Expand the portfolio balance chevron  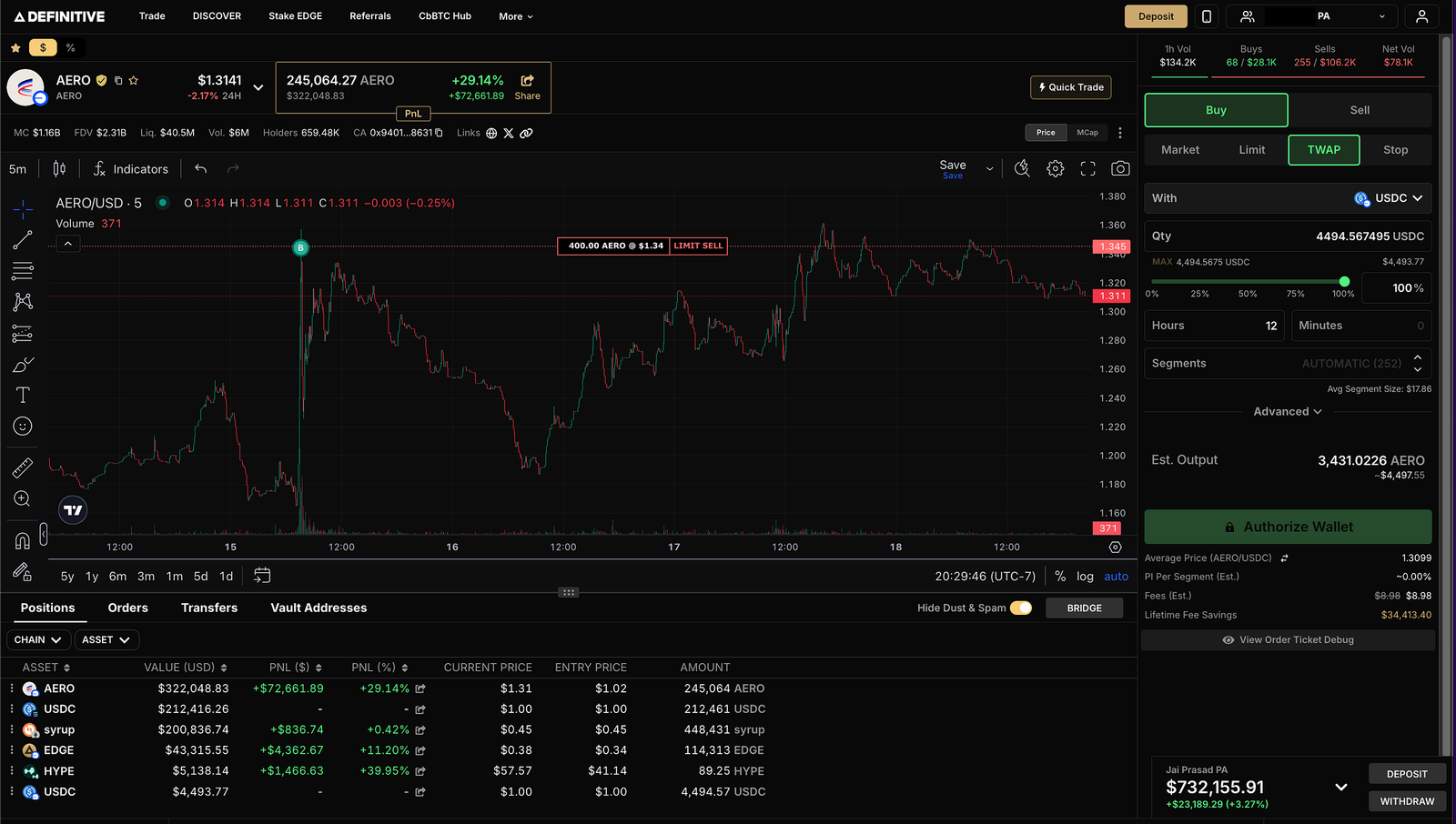click(x=1341, y=788)
